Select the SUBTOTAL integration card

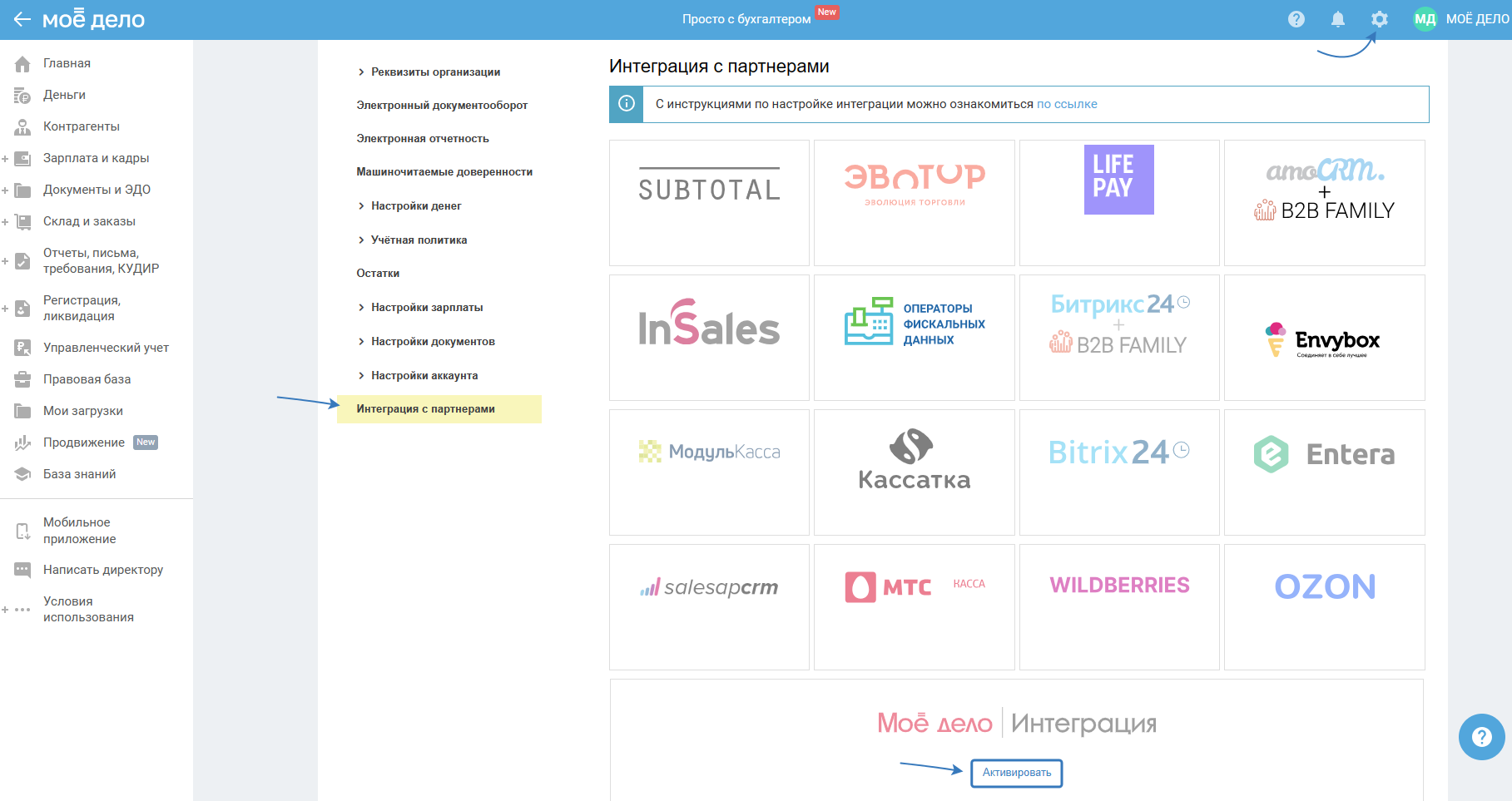[x=709, y=203]
